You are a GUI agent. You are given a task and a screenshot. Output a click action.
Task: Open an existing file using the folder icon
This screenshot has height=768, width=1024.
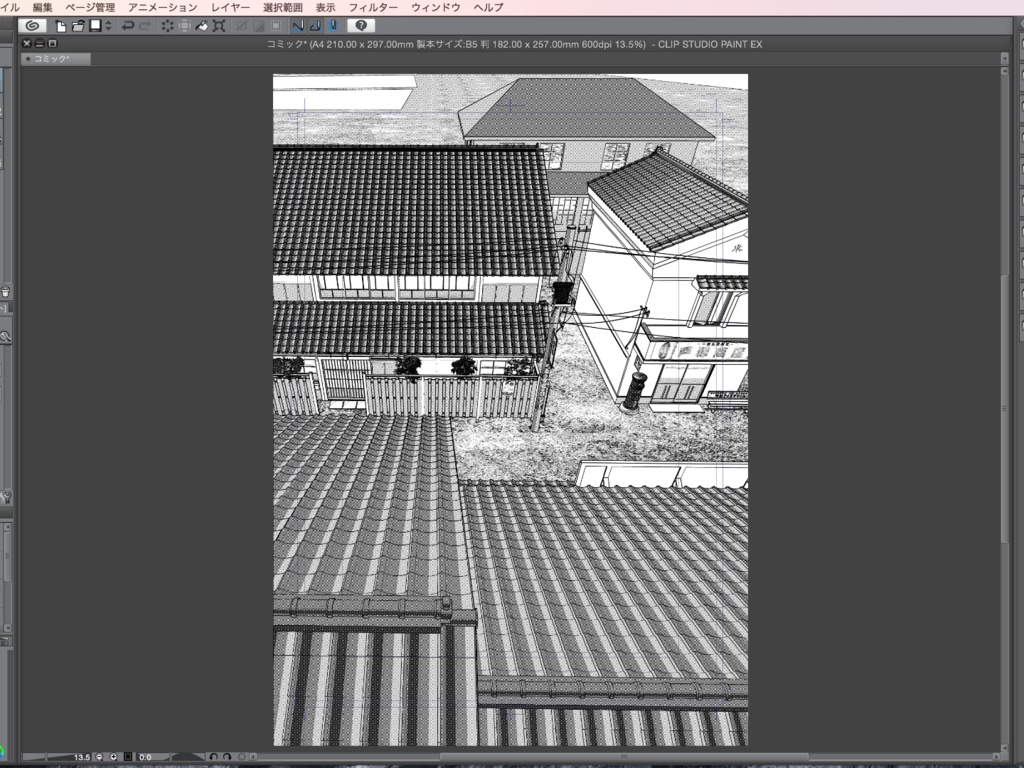(x=77, y=26)
